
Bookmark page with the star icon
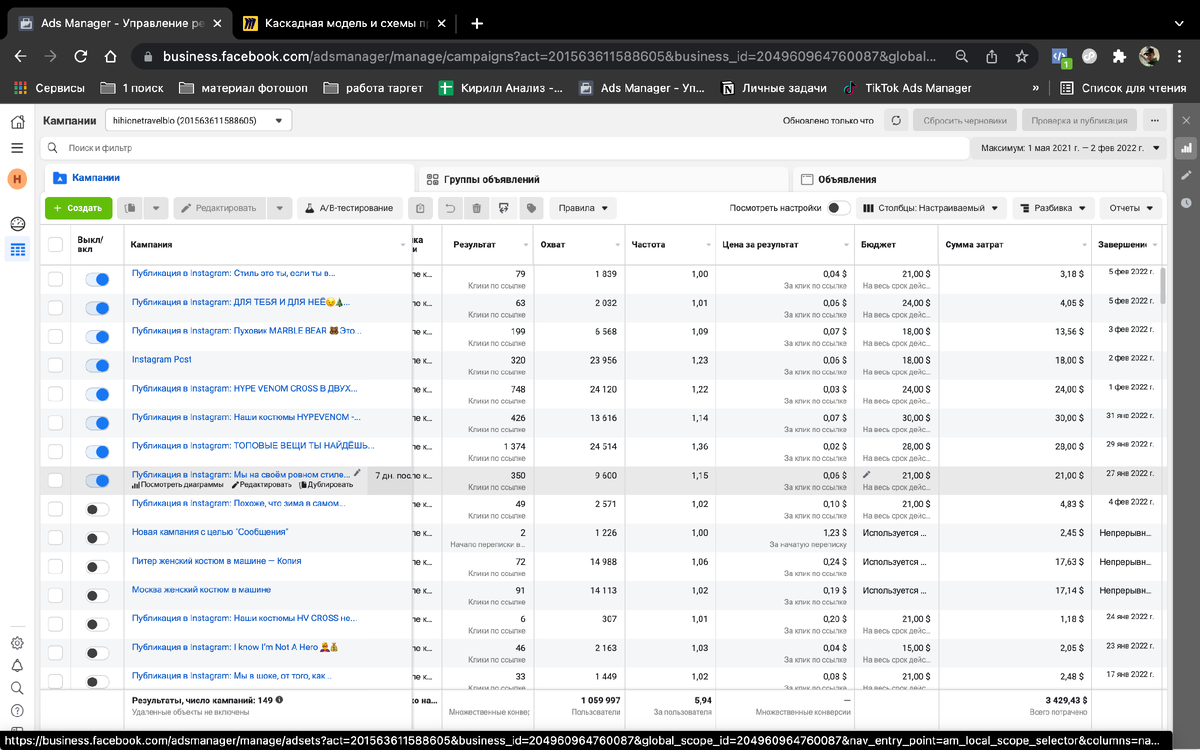[x=1021, y=56]
